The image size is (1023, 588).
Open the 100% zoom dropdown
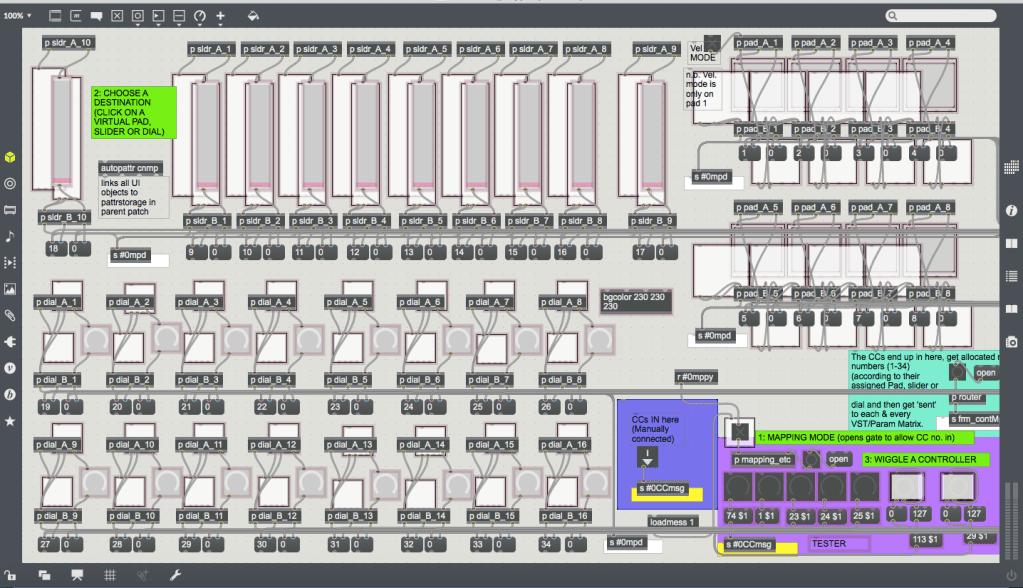19,16
